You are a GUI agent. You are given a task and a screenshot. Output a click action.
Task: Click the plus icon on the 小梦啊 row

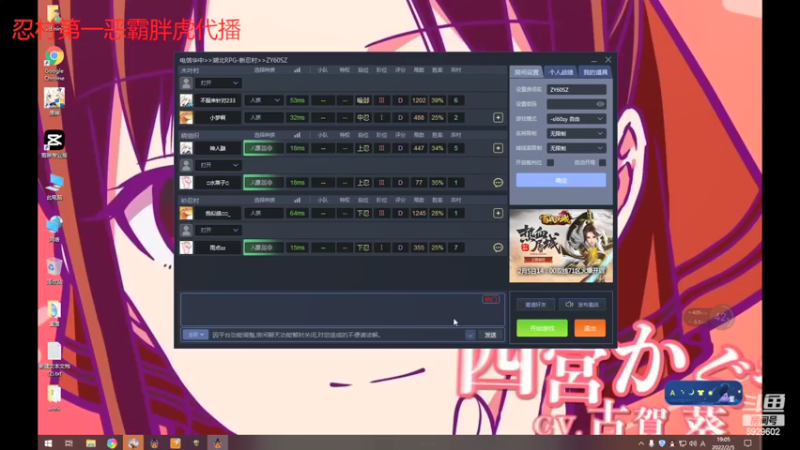click(x=498, y=118)
